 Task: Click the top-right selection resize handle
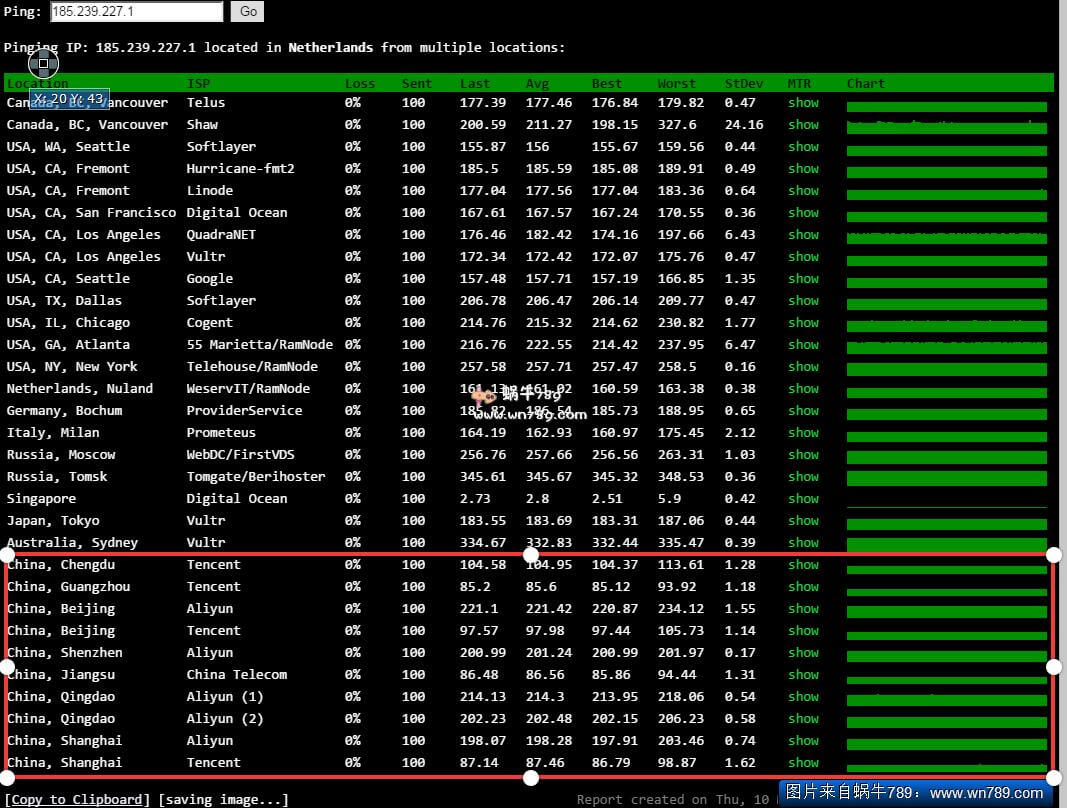[1053, 554]
